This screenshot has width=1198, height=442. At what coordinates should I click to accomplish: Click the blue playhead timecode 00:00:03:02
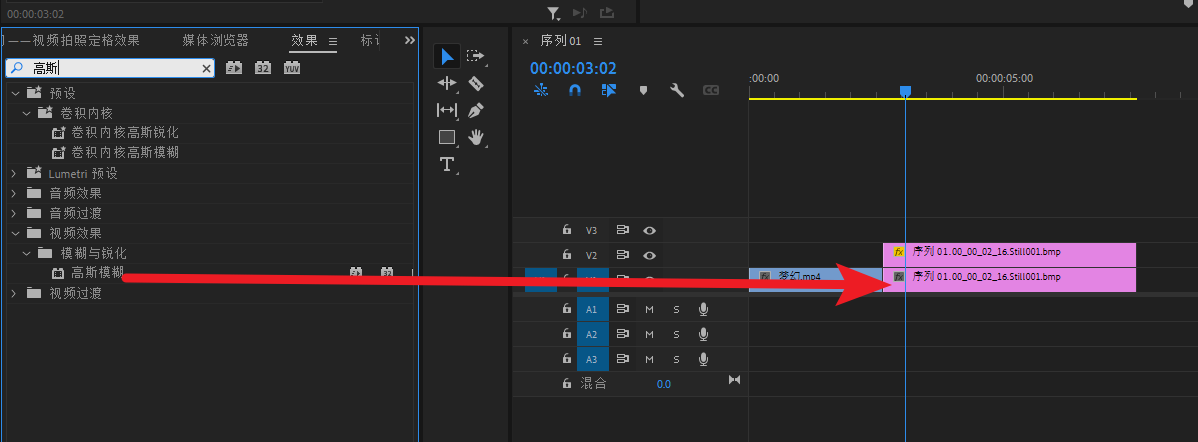(573, 68)
